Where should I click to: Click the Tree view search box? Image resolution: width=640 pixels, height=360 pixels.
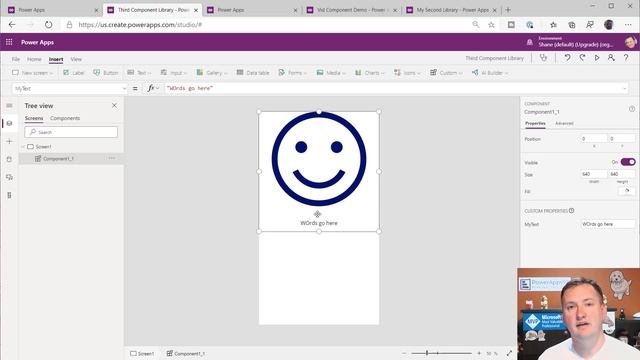(71, 132)
